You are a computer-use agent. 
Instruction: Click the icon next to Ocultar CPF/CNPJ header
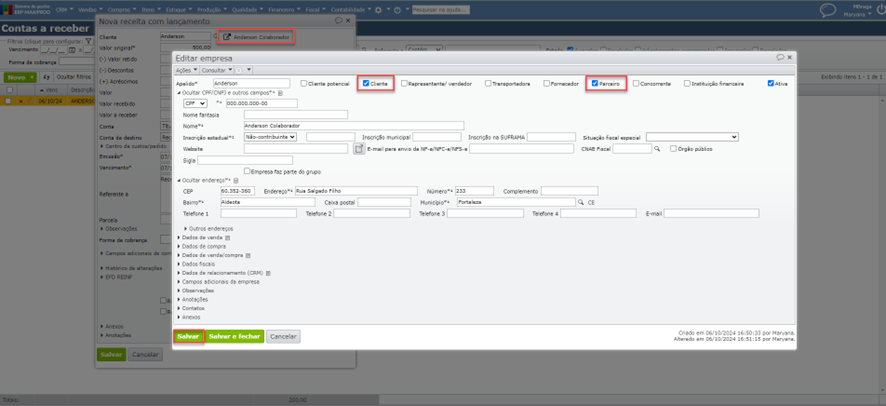pyautogui.click(x=280, y=93)
